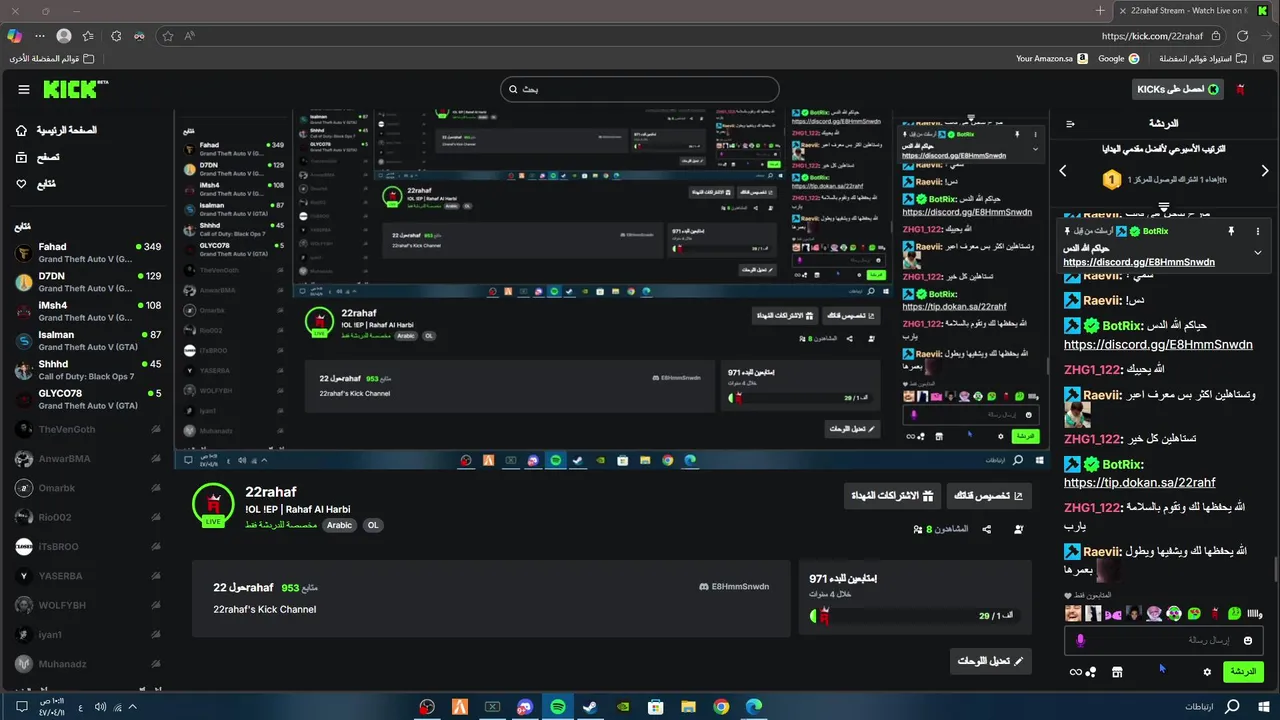
Task: Click the viewers count with 8
Action: click(940, 529)
